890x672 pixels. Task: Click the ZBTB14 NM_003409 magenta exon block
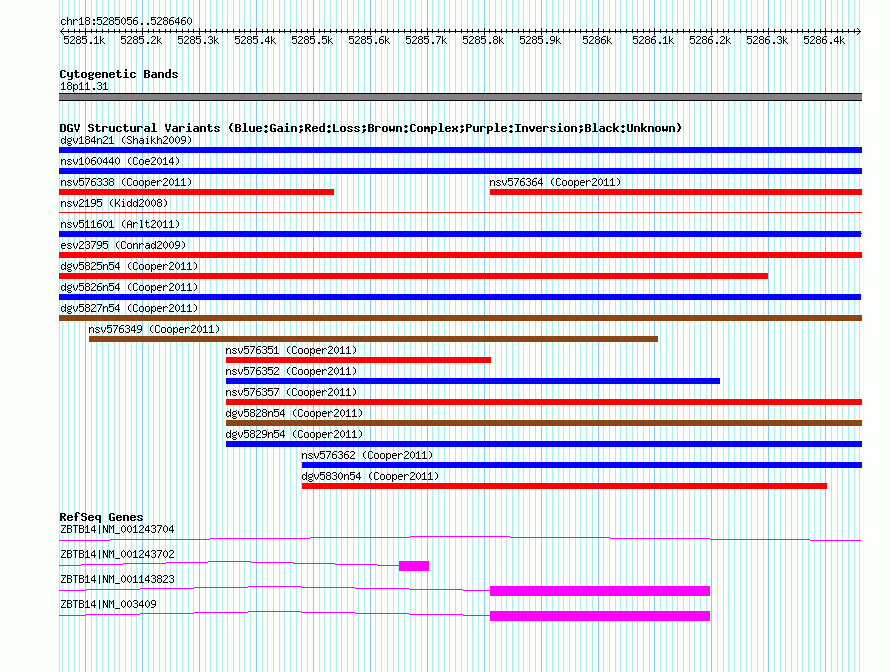coord(600,616)
